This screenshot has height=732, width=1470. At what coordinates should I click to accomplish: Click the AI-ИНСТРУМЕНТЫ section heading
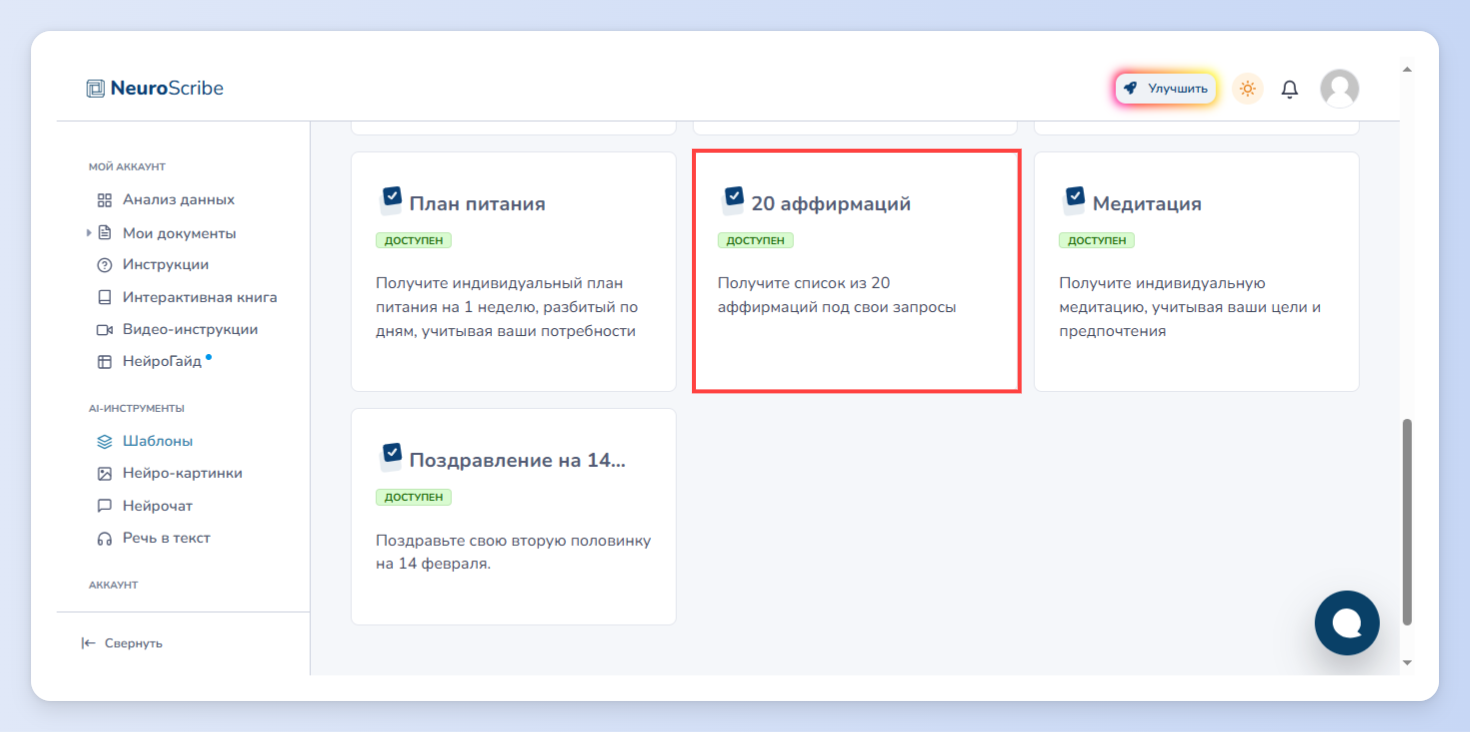pos(136,408)
